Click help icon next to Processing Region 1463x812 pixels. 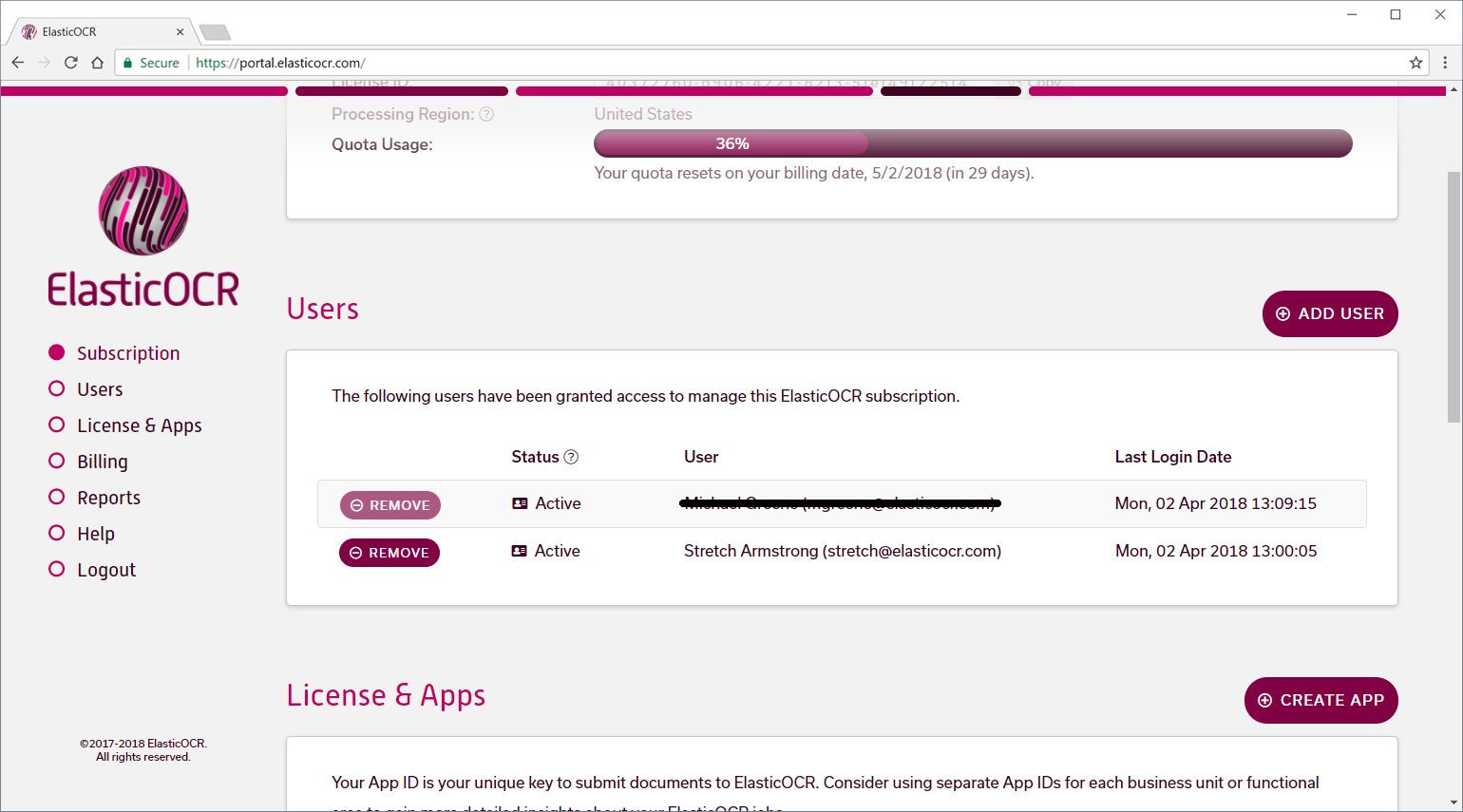tap(486, 114)
